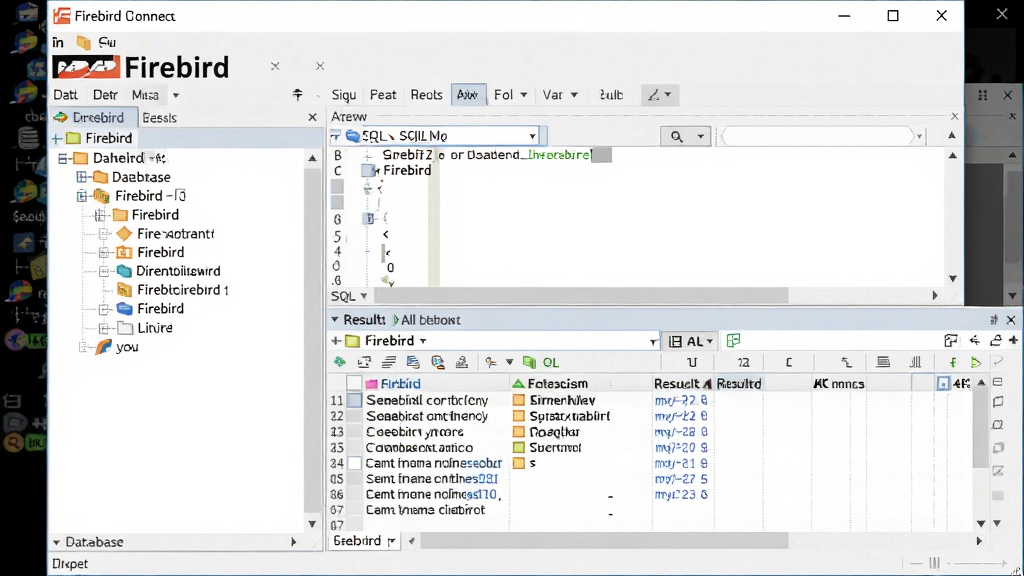Click the highlighted Abv button

[468, 95]
